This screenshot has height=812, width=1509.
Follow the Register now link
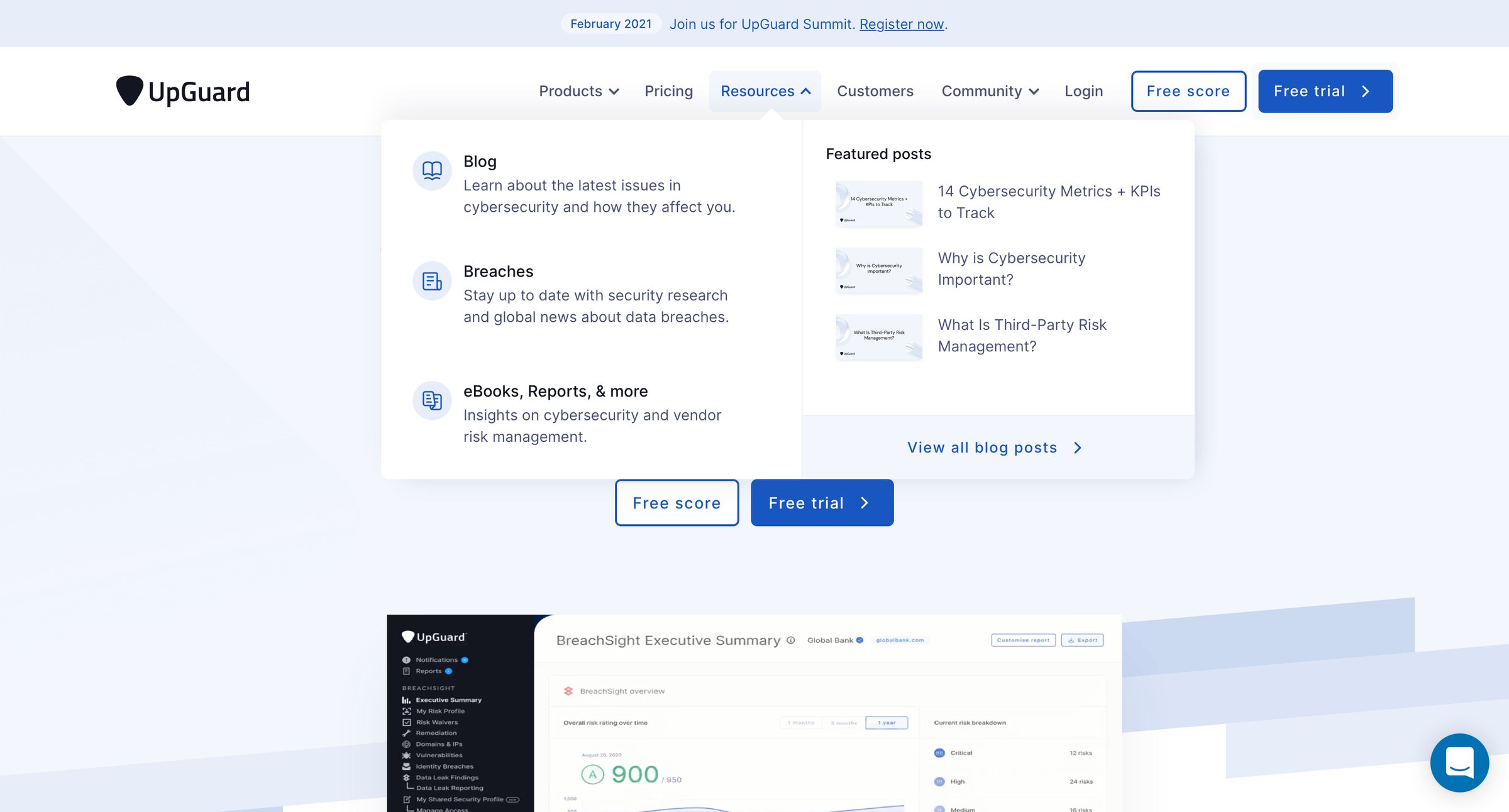click(x=902, y=24)
